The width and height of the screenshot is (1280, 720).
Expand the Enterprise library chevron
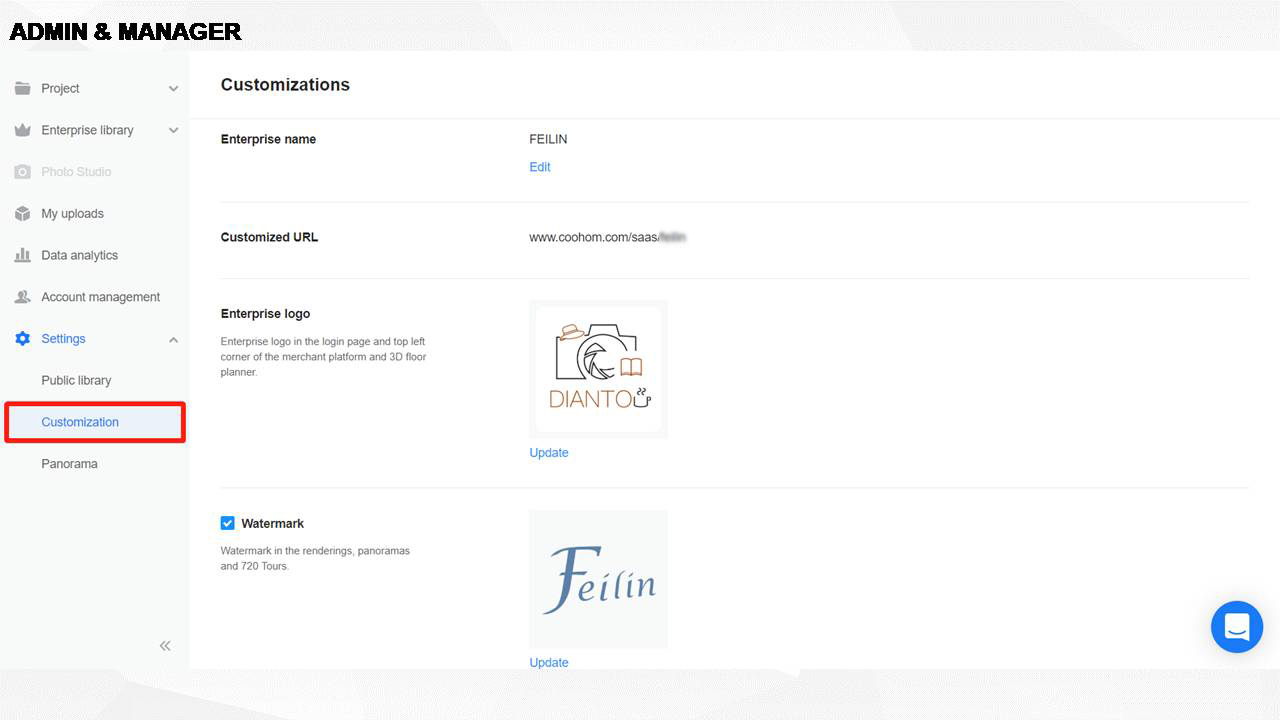[x=173, y=131]
